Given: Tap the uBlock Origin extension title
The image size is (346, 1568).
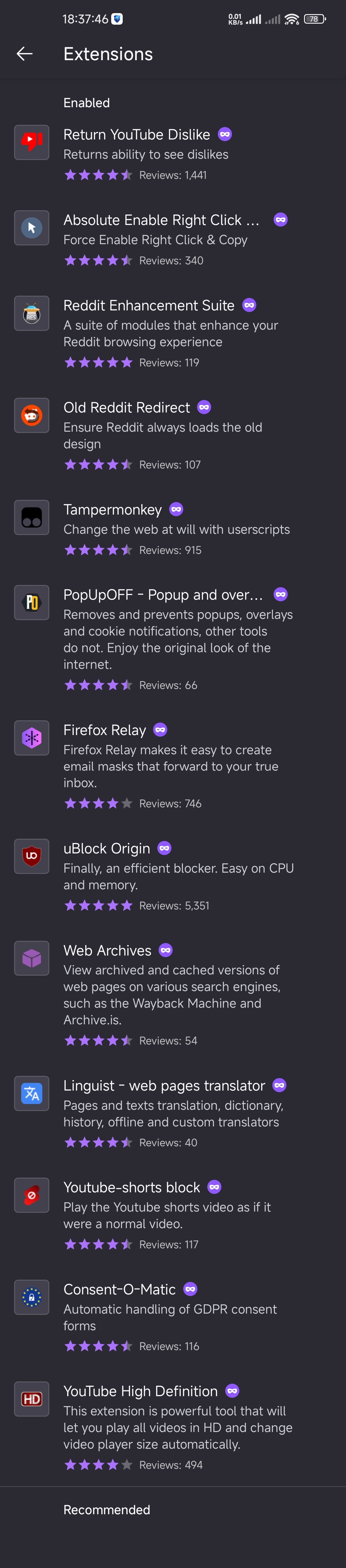Looking at the screenshot, I should pos(107,849).
